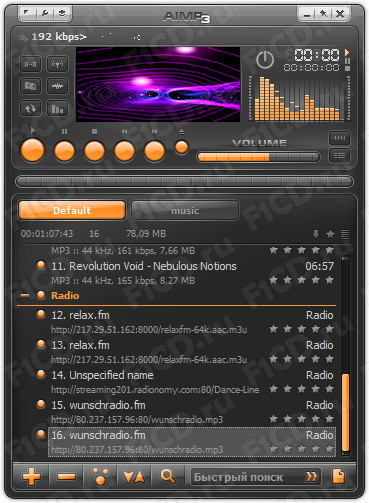
Task: Remove tracks with the orange minus icon
Action: point(66,476)
